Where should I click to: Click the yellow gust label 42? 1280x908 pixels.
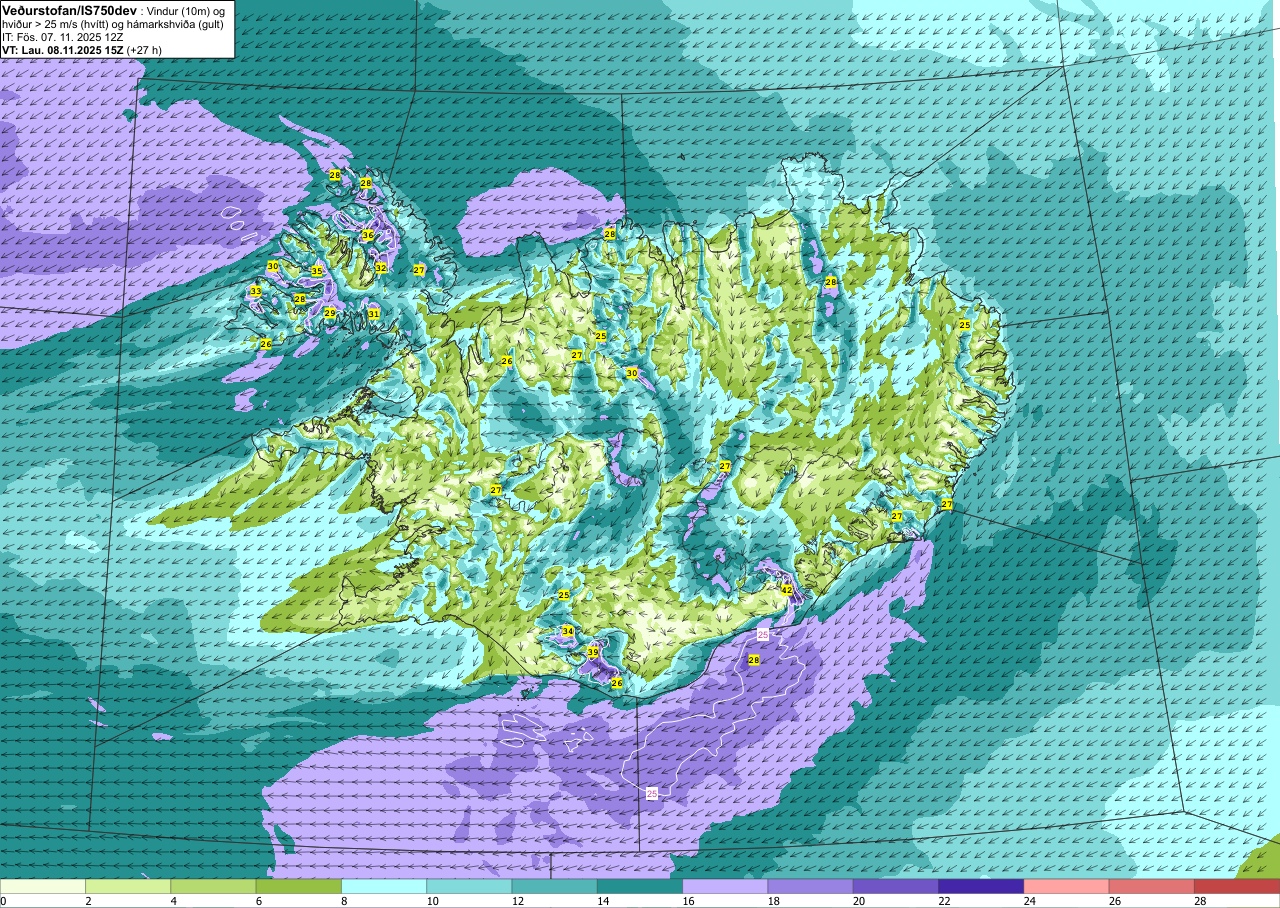pyautogui.click(x=787, y=590)
